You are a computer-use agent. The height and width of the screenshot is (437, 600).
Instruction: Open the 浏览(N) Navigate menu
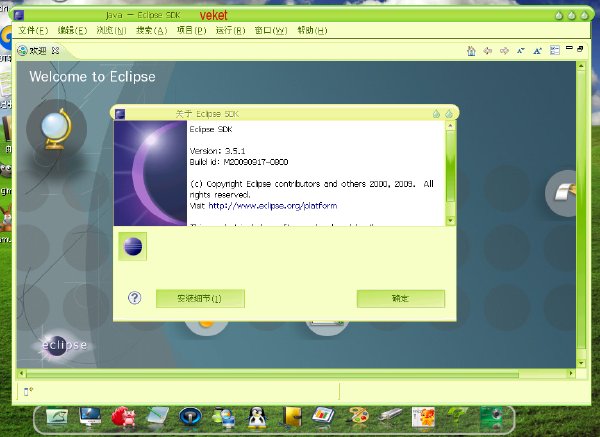coord(111,31)
